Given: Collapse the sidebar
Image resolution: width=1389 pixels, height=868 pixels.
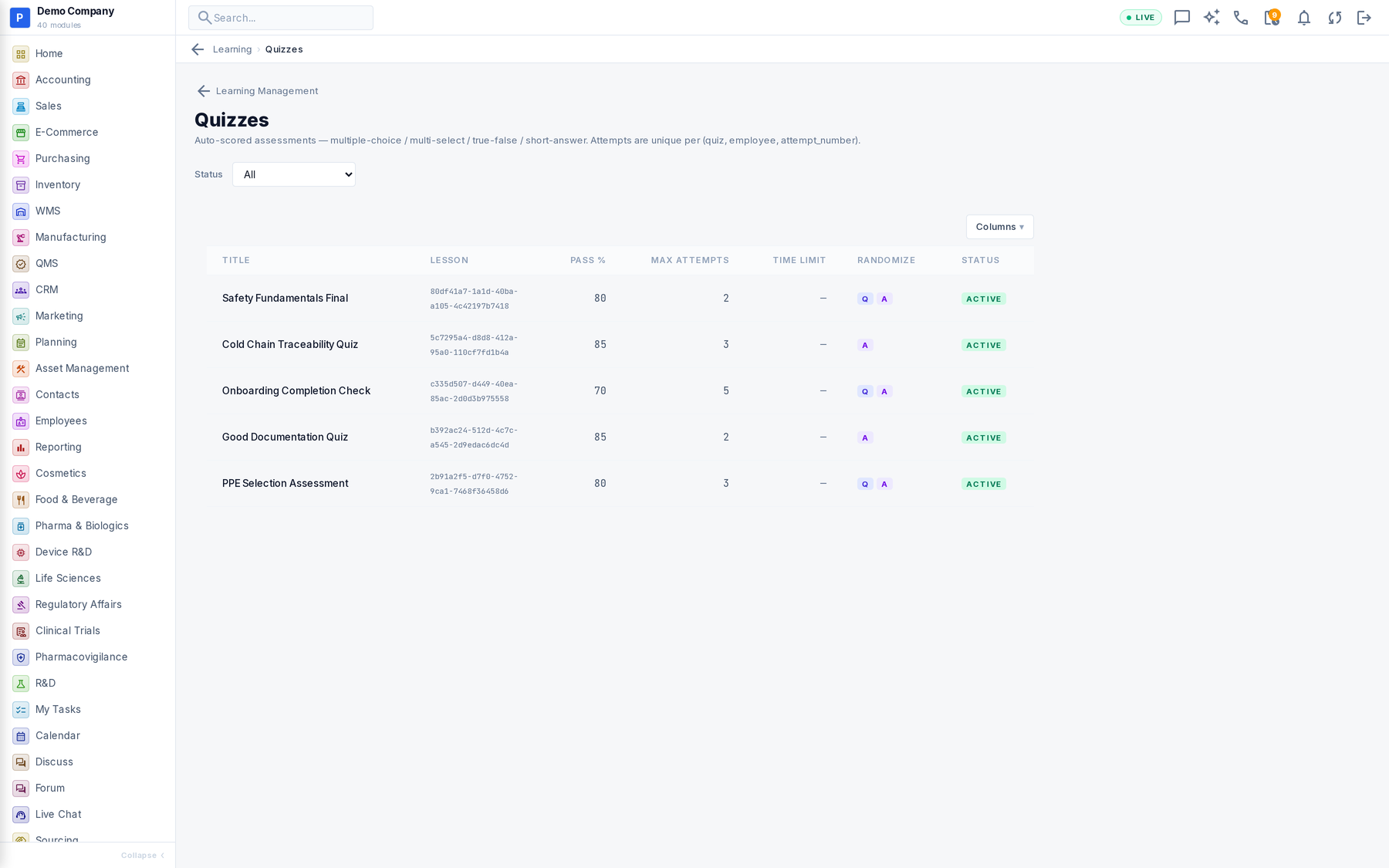Looking at the screenshot, I should (x=143, y=855).
